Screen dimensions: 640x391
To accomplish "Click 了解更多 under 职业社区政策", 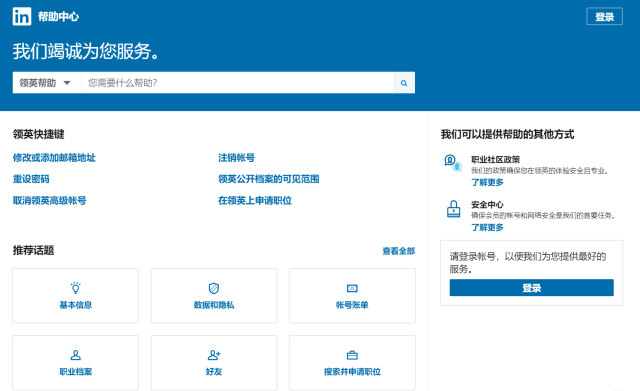I will point(487,182).
